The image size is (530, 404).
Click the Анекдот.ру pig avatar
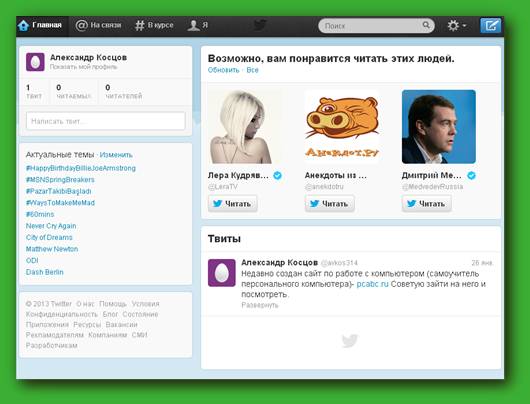(x=342, y=127)
